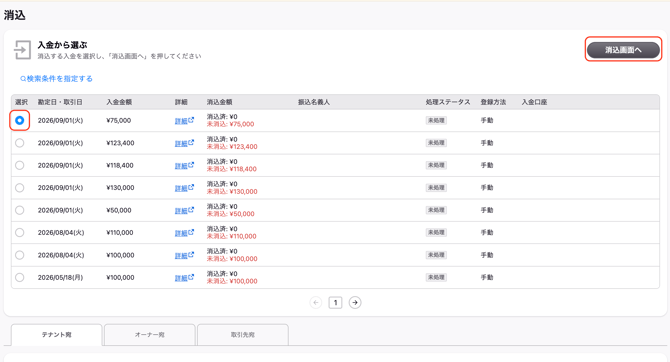The width and height of the screenshot is (670, 362).
Task: Open the 検索条件を指定する search link
Action: [56, 79]
